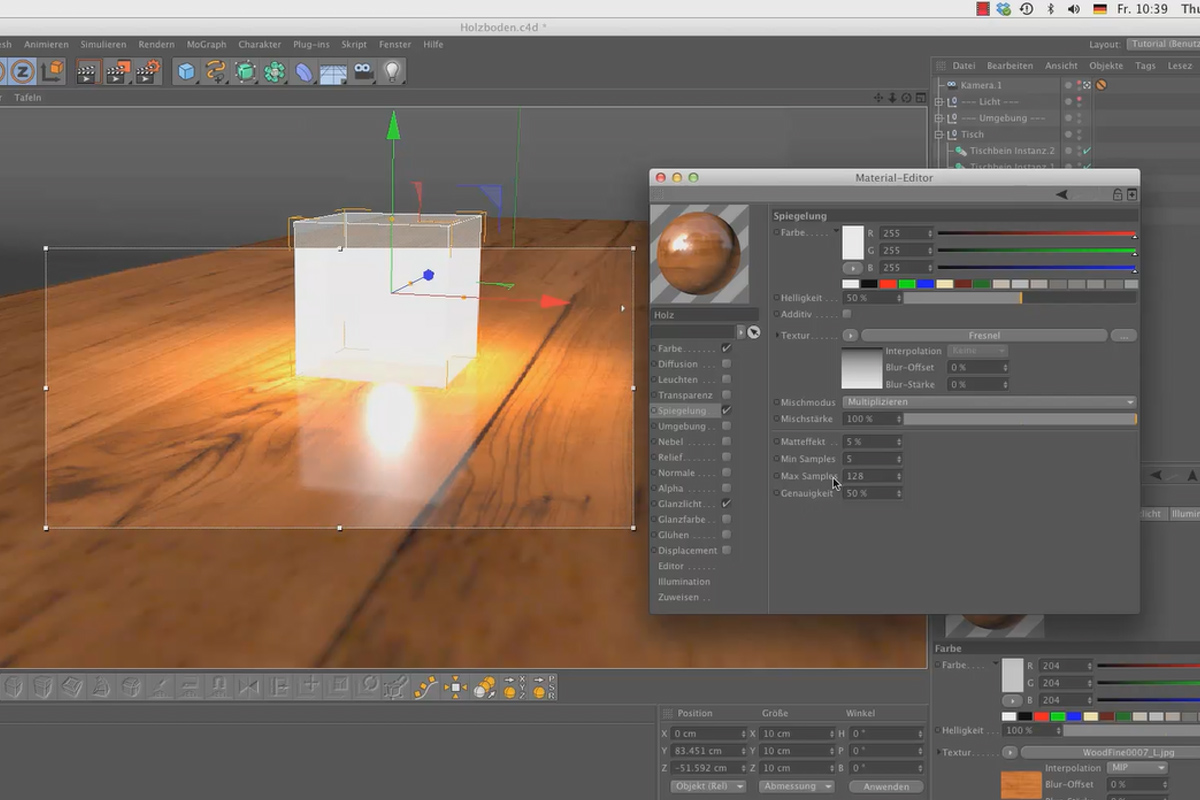1200x800 pixels.
Task: Click the PSR reset icon in bottom toolbar
Action: point(544,687)
